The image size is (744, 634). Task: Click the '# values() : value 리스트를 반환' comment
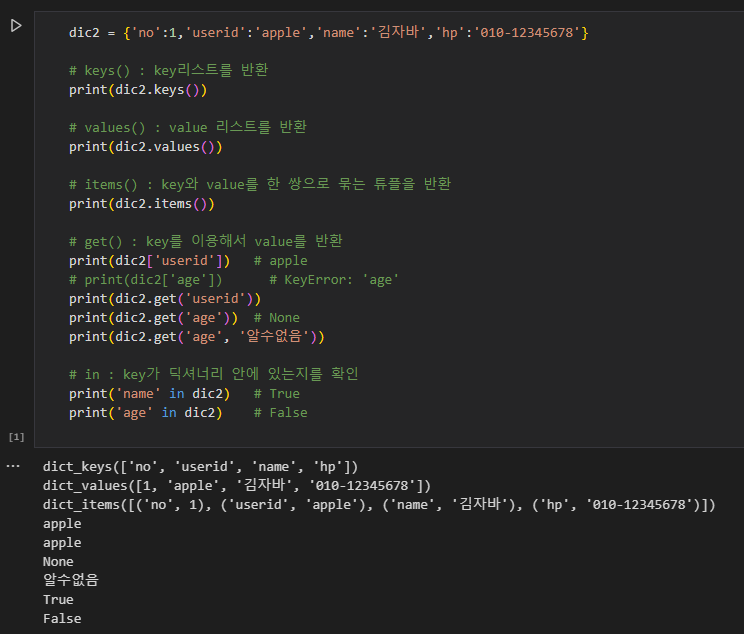188,127
